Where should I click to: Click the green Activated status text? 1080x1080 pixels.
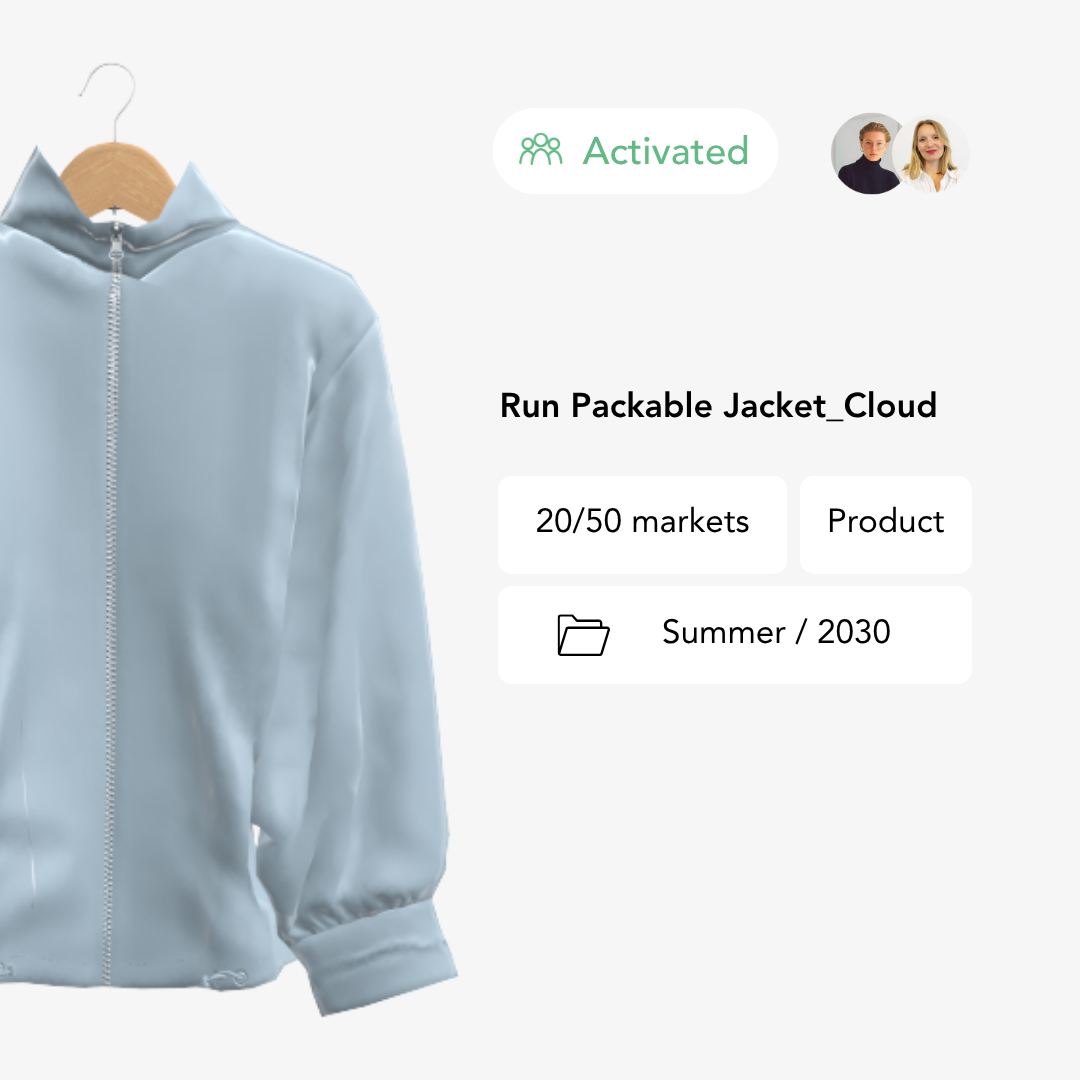(665, 151)
